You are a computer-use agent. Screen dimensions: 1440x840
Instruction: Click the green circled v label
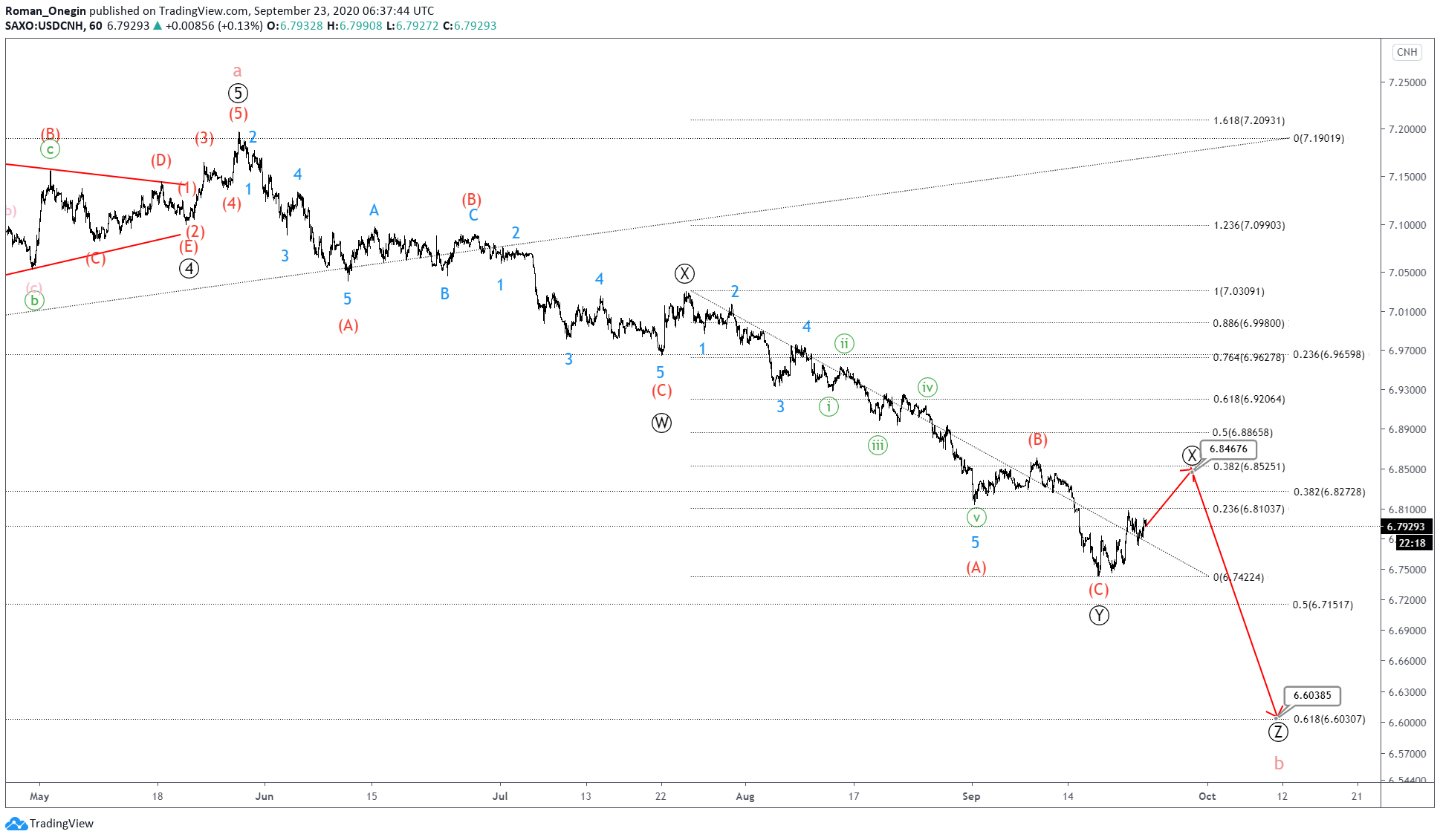(976, 517)
